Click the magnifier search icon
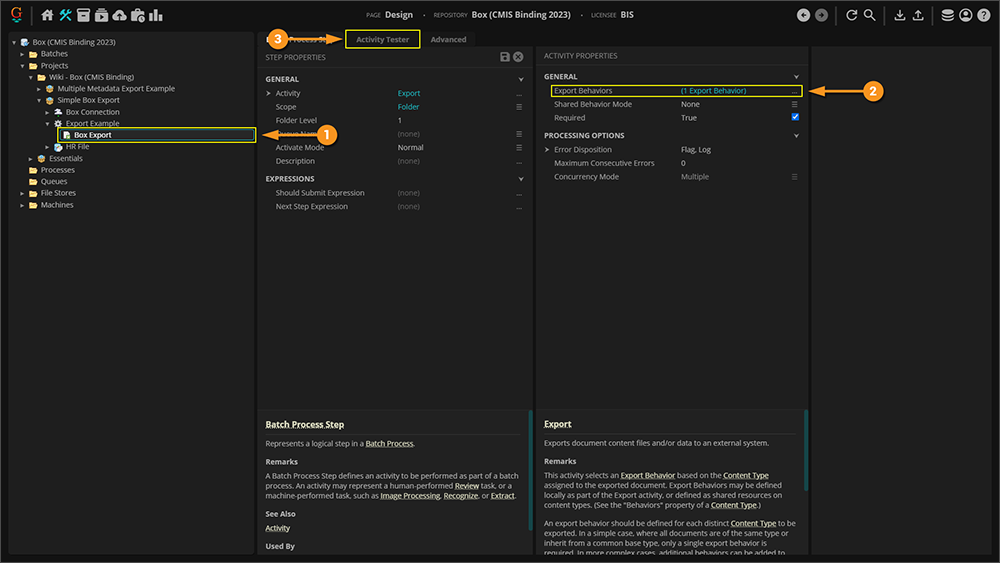This screenshot has height=563, width=1000. point(870,15)
